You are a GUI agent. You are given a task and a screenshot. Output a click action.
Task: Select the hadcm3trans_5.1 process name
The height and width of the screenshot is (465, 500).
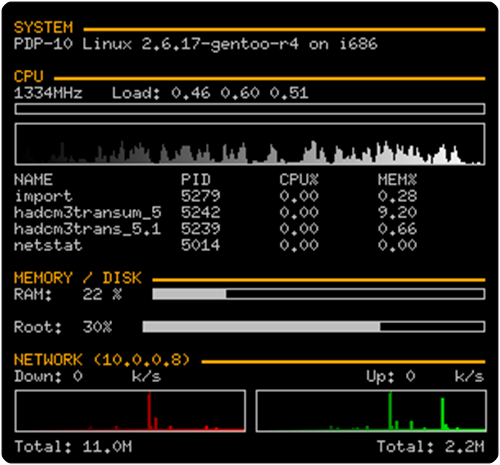pyautogui.click(x=88, y=229)
